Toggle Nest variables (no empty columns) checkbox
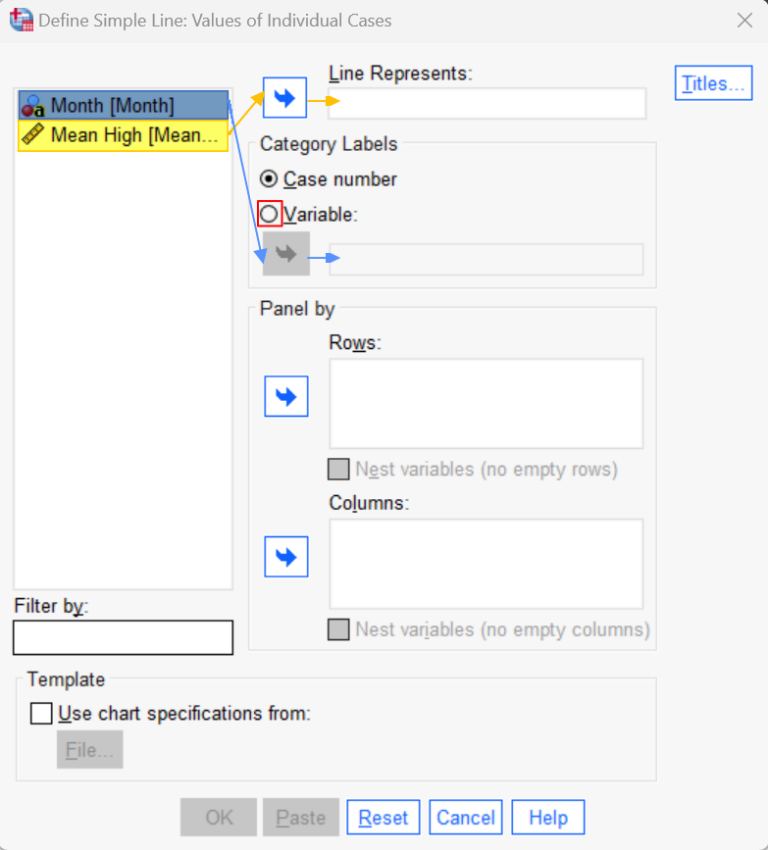Image resolution: width=768 pixels, height=850 pixels. pyautogui.click(x=339, y=630)
